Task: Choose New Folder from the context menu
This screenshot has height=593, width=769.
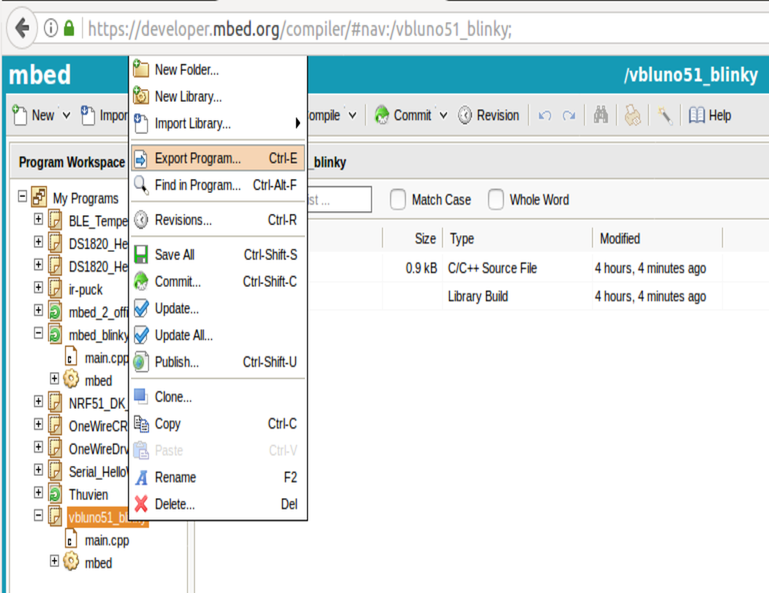Action: tap(218, 70)
